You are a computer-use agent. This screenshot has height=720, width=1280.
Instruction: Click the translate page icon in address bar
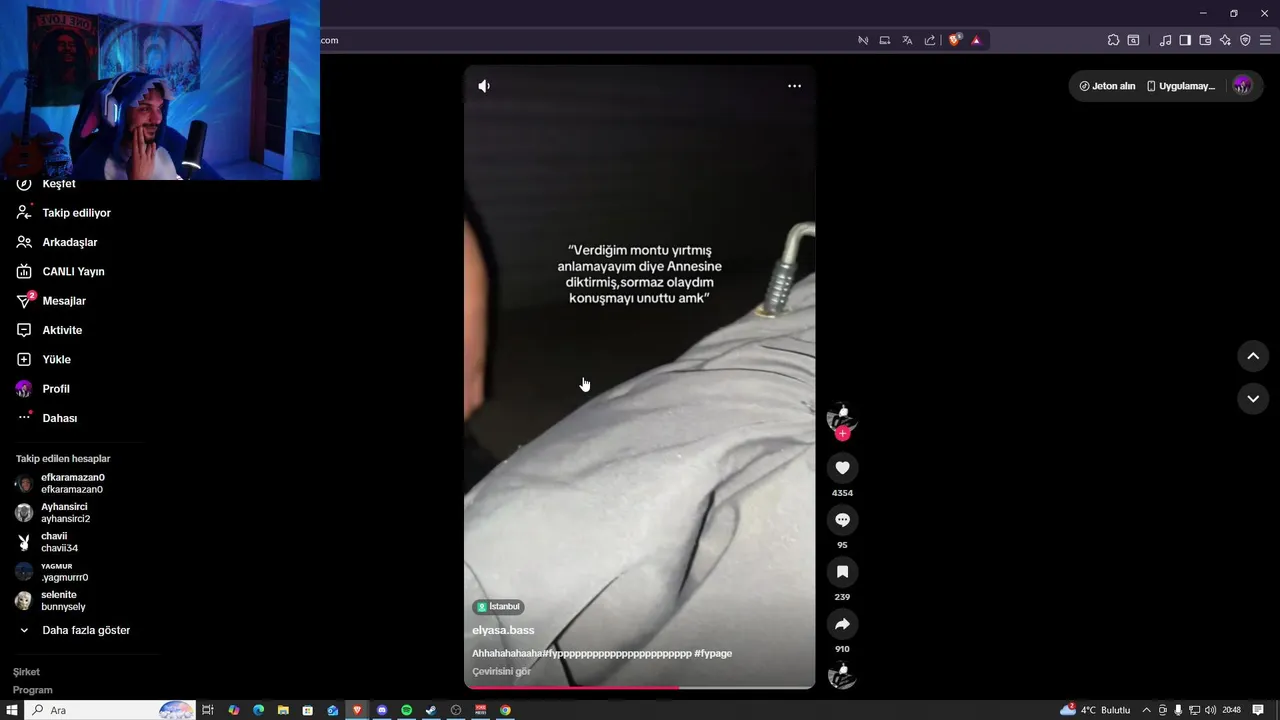click(907, 40)
